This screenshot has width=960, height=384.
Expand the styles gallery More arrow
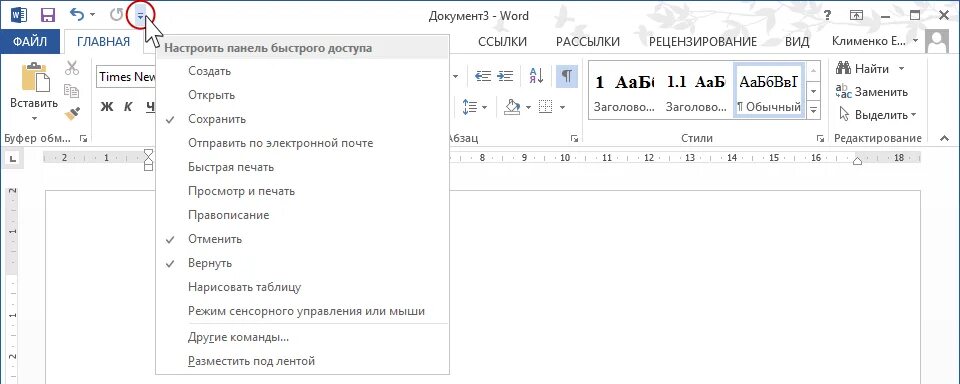pyautogui.click(x=814, y=110)
